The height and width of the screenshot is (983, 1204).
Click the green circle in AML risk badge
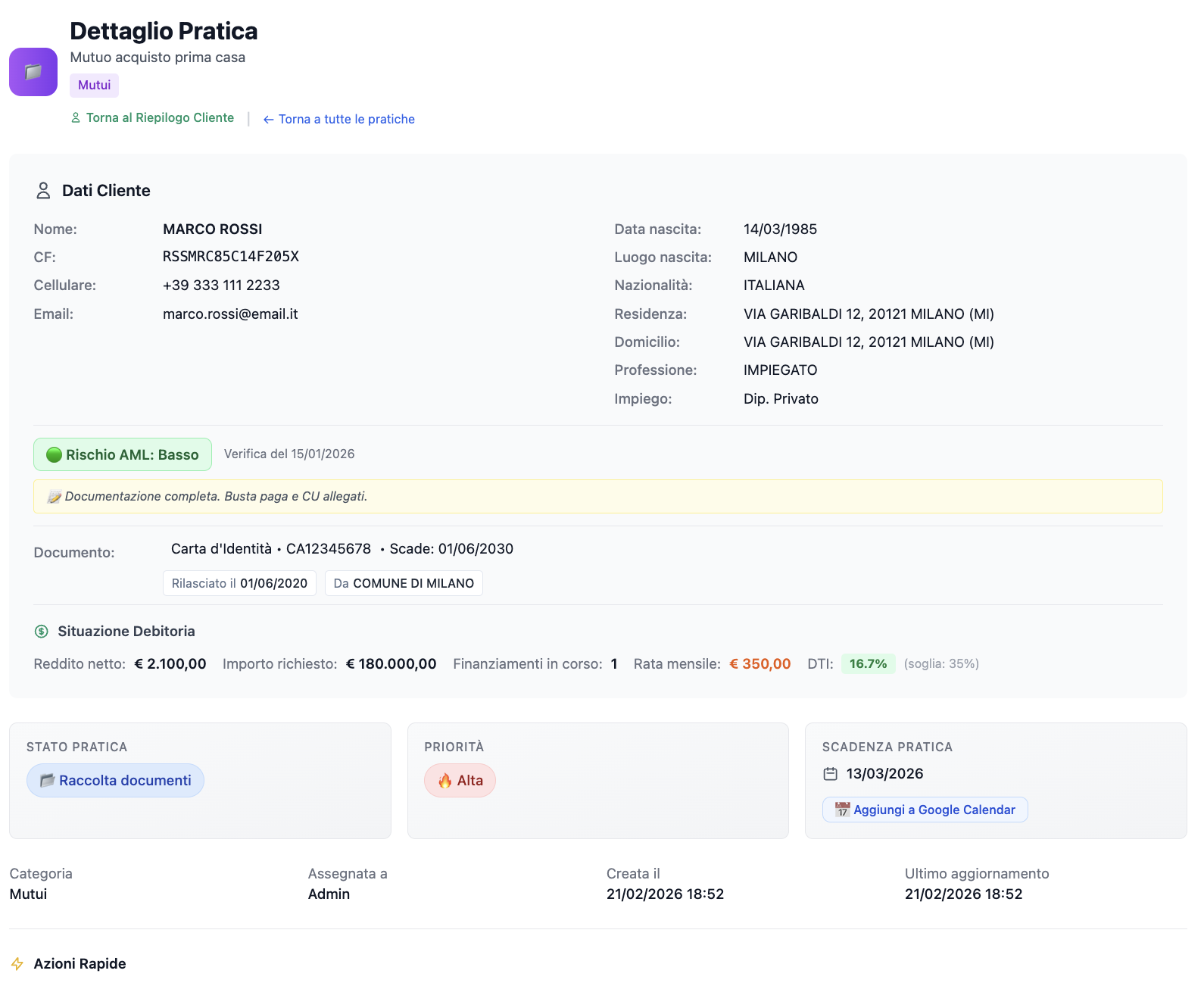pos(54,454)
